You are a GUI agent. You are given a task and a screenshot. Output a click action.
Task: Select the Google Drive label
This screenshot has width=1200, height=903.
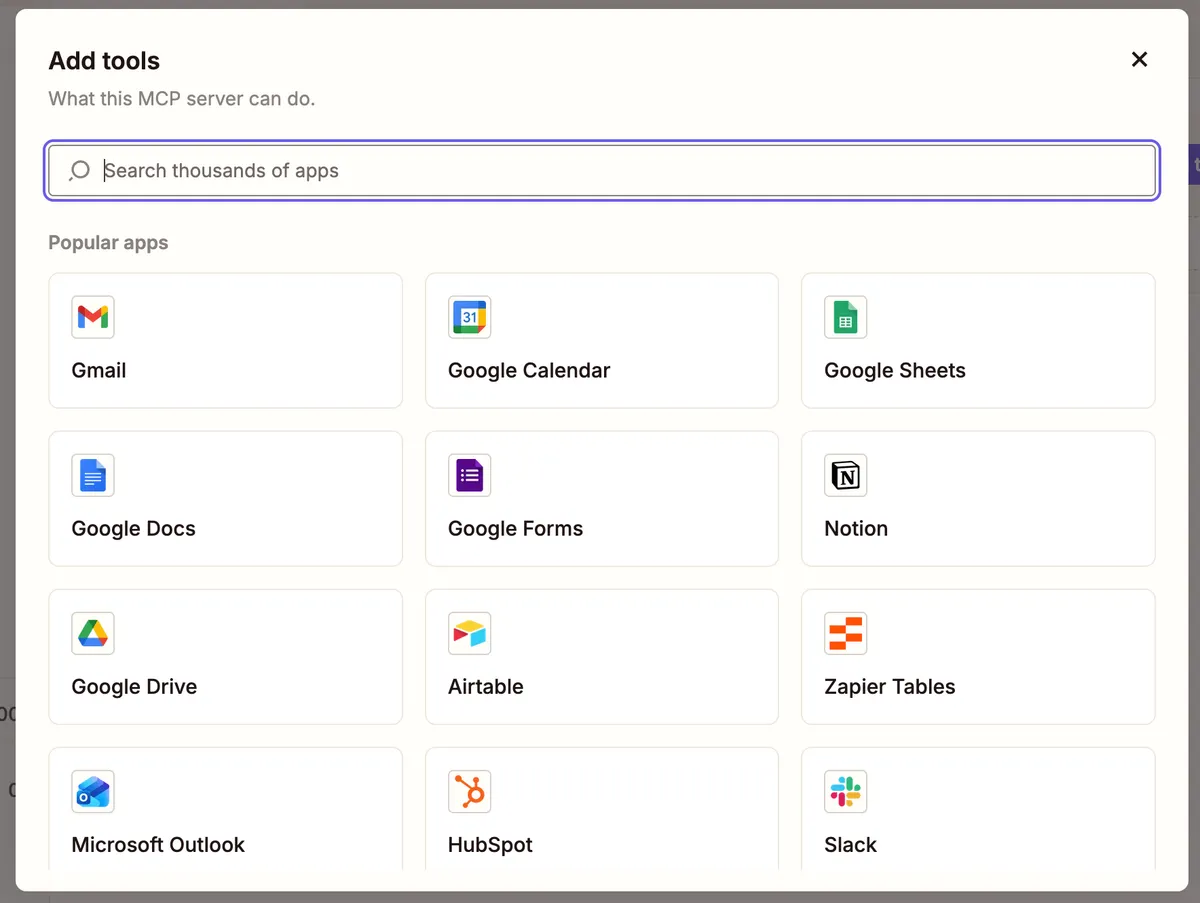(134, 686)
